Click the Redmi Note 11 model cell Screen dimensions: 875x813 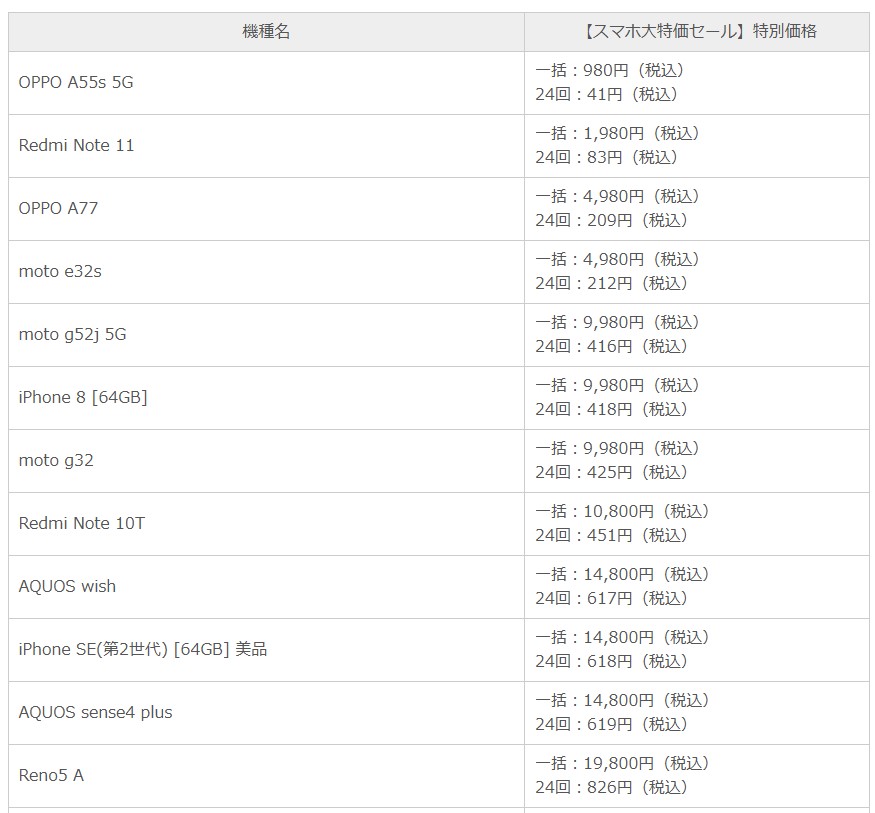point(76,145)
